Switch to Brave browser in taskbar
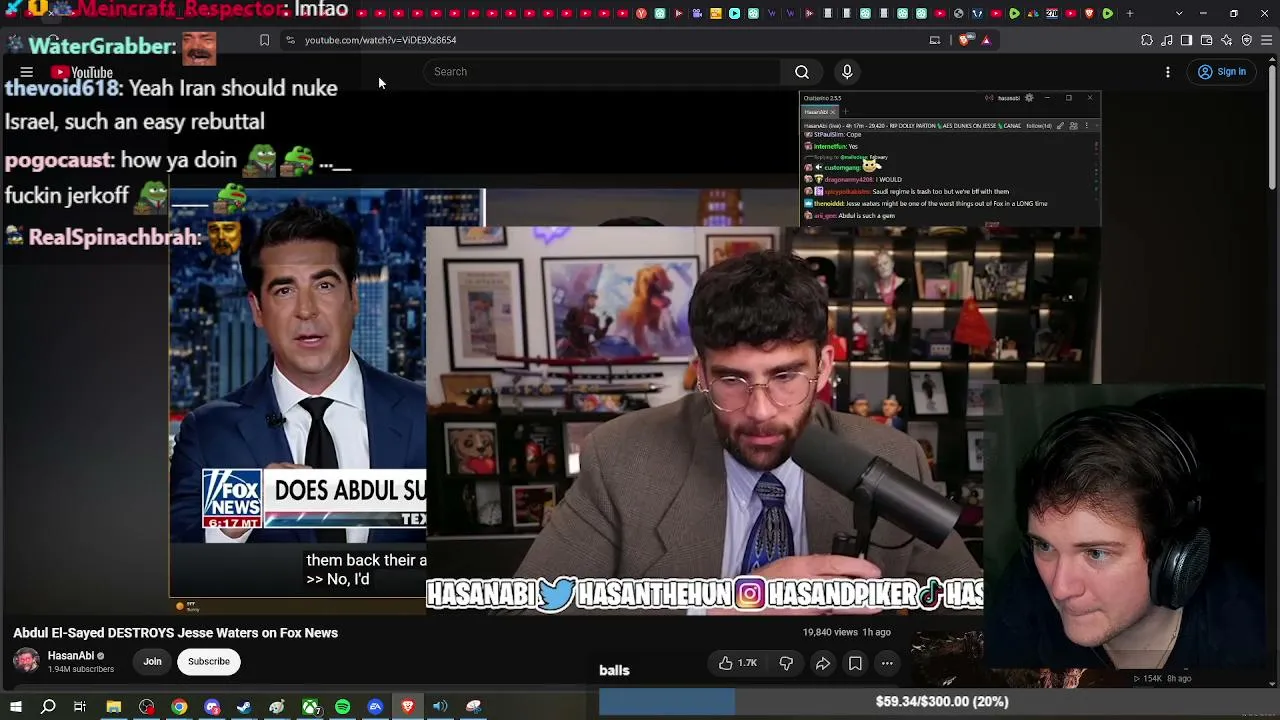The width and height of the screenshot is (1280, 720). tap(408, 707)
